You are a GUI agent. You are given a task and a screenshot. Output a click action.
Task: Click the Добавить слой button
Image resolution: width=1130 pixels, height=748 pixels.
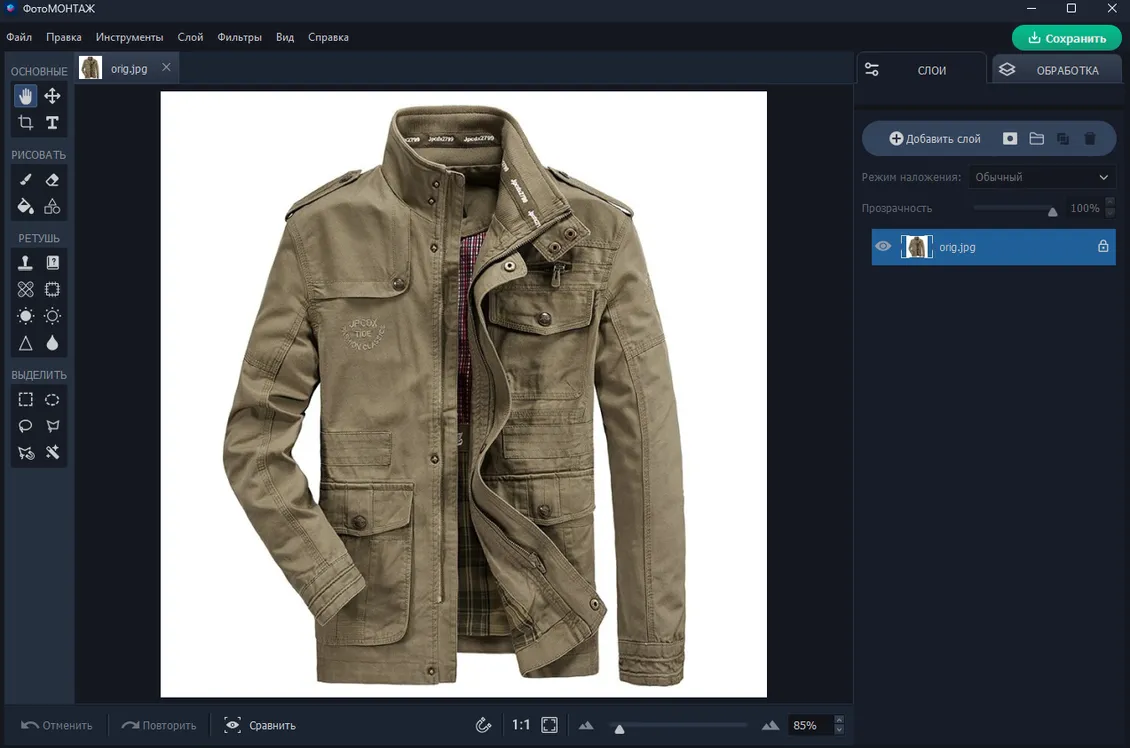pos(935,139)
